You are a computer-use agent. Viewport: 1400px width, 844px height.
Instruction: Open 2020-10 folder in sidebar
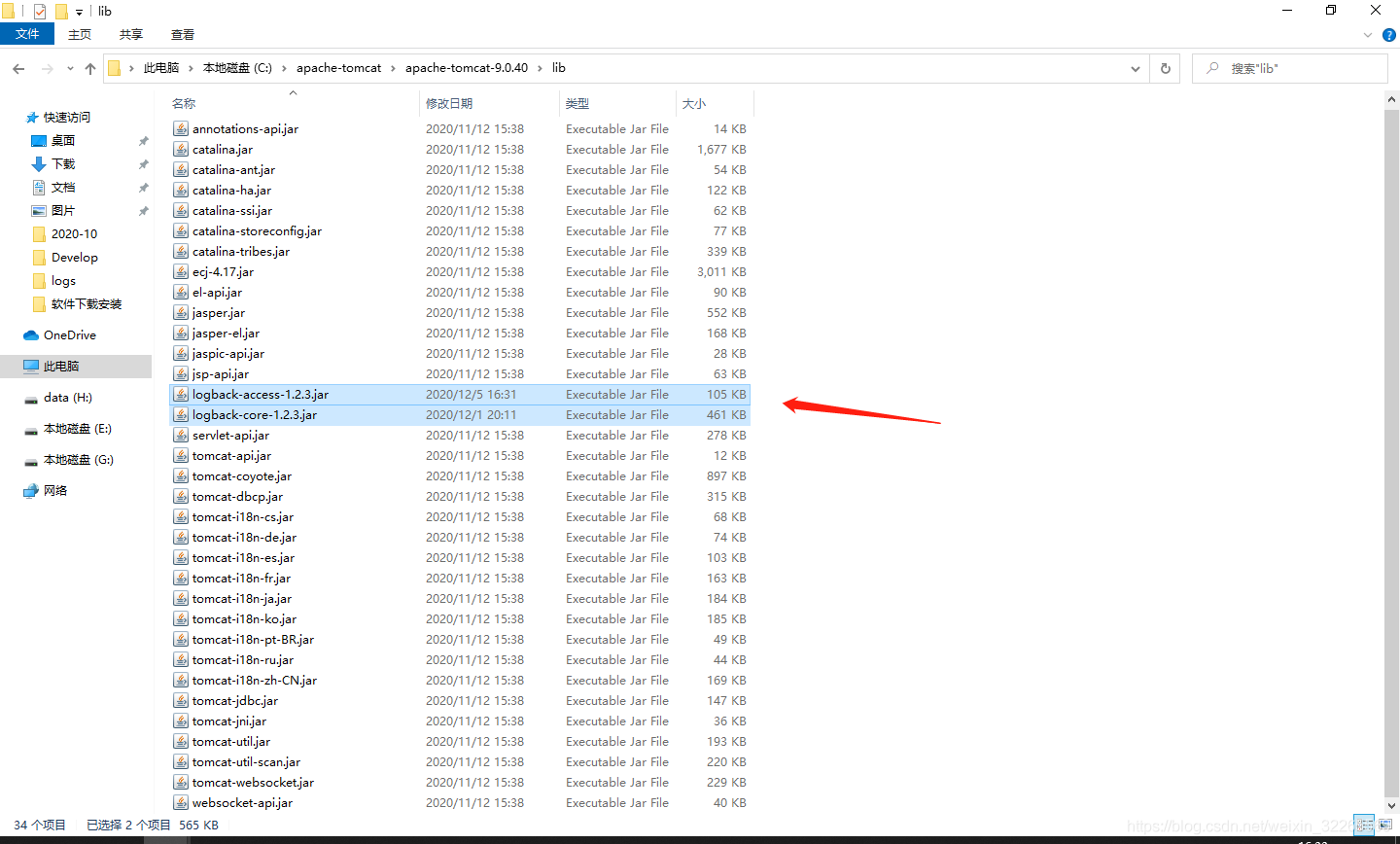pos(74,234)
